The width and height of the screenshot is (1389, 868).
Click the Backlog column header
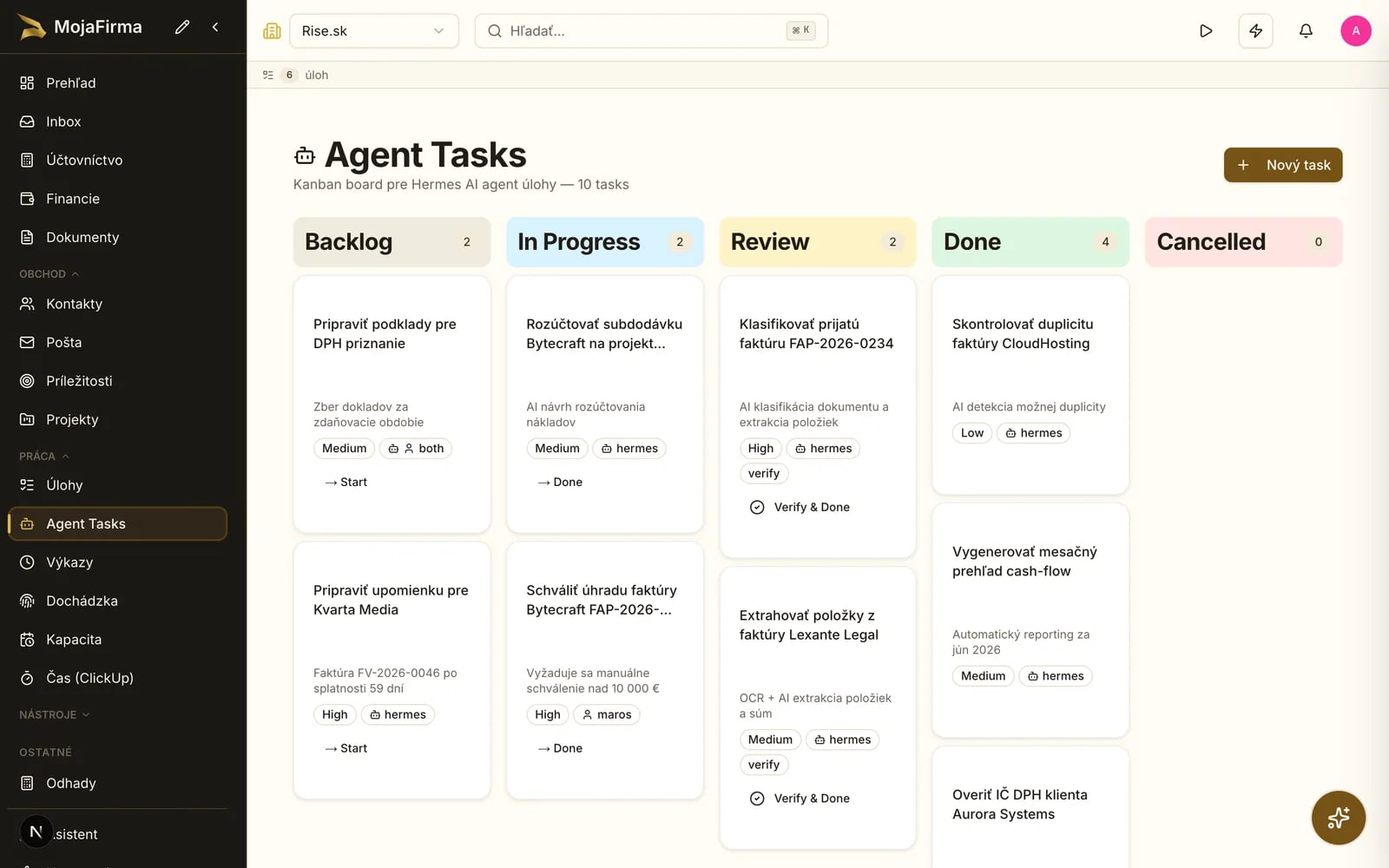point(392,242)
